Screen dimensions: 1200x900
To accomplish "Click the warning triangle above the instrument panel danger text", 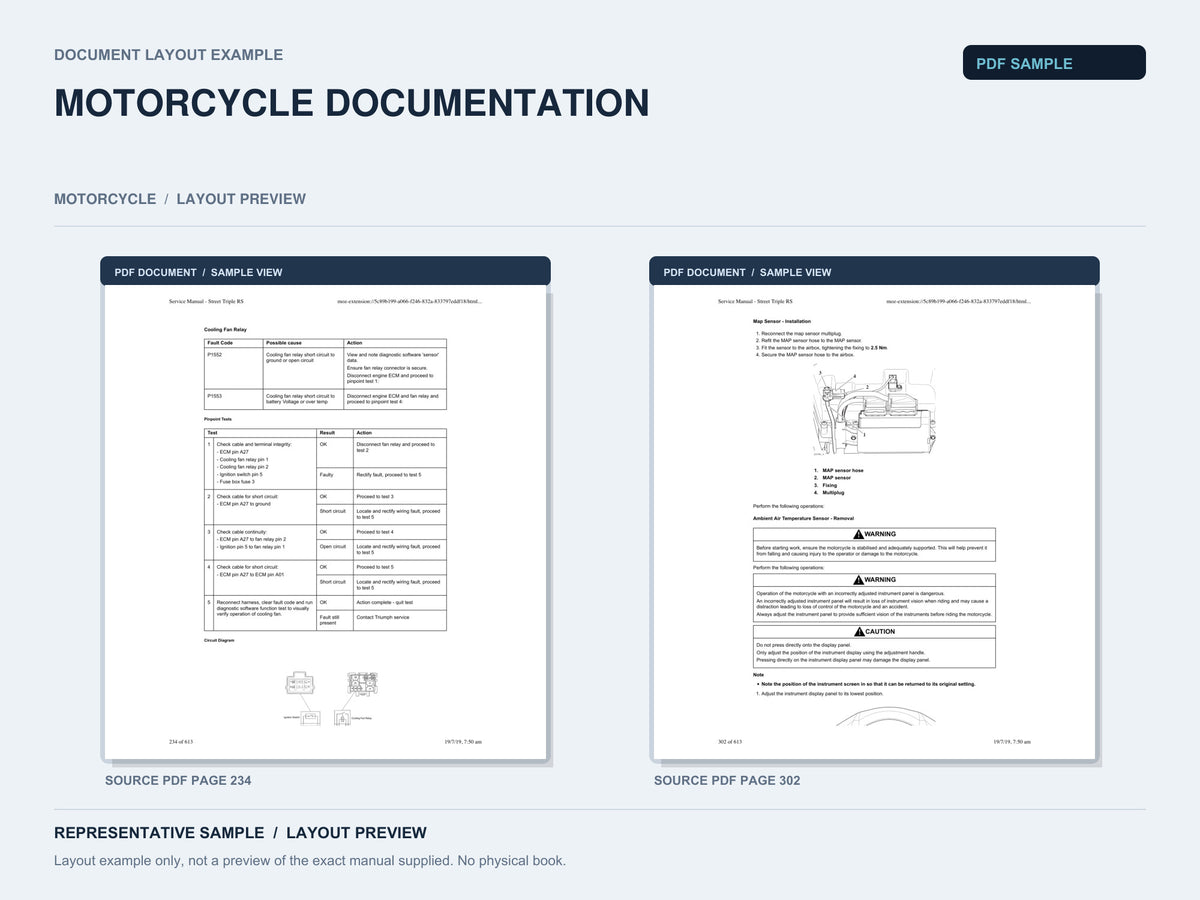I will [x=859, y=580].
